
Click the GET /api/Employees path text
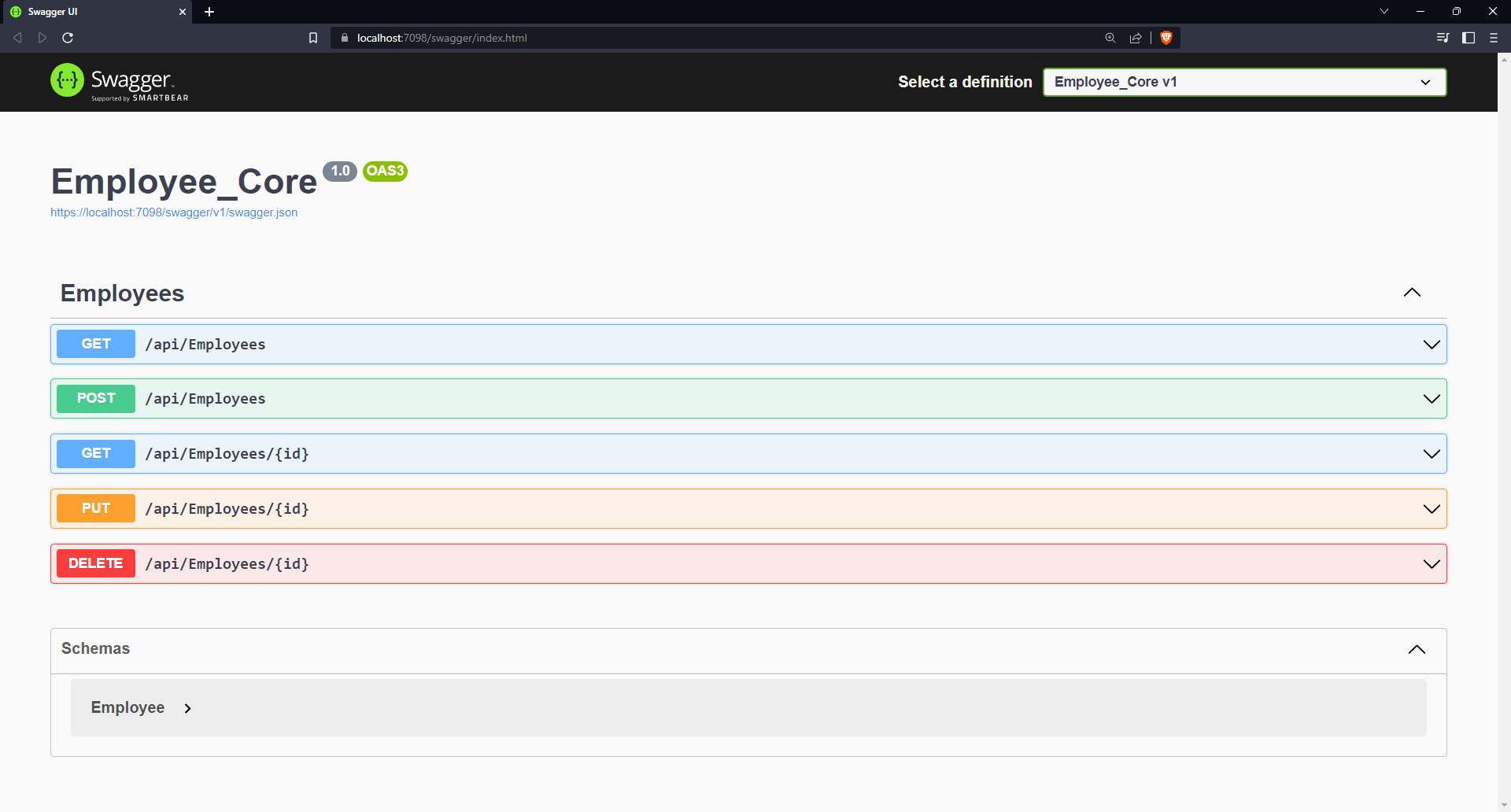click(x=205, y=345)
